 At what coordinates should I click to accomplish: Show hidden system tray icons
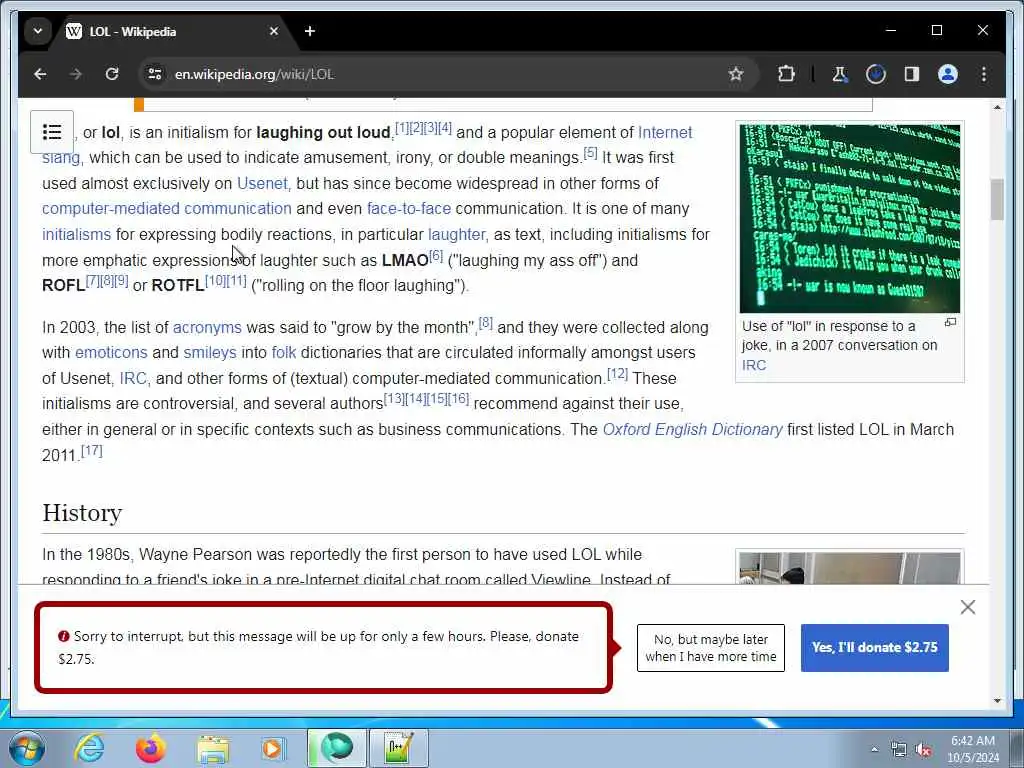[x=874, y=750]
